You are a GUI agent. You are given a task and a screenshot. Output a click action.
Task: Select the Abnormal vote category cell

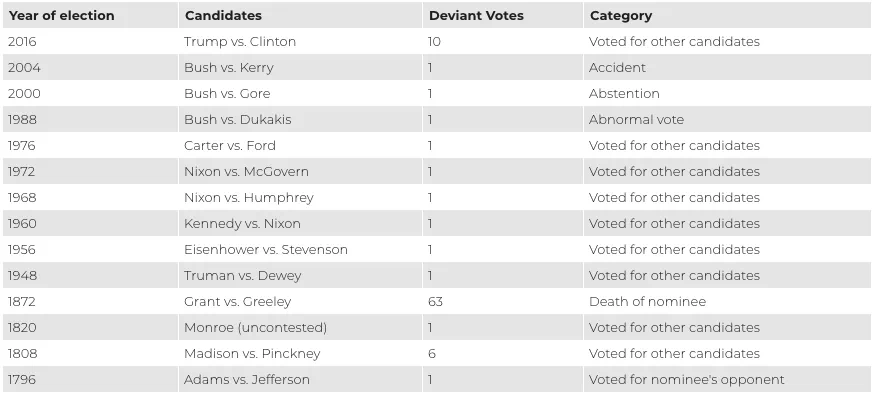[727, 120]
